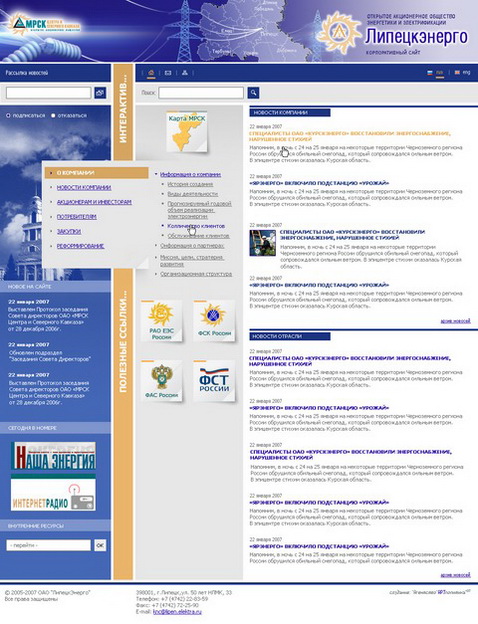Open the mail envelope icon
The image size is (478, 624).
168,73
